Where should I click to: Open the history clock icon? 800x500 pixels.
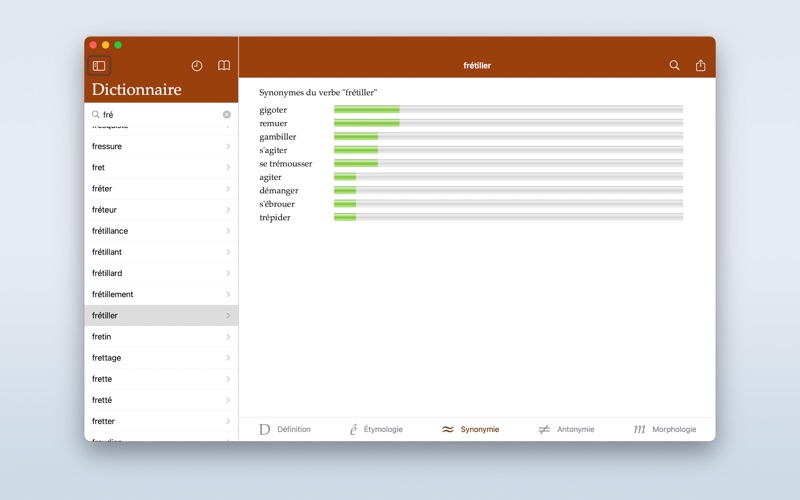(x=197, y=66)
